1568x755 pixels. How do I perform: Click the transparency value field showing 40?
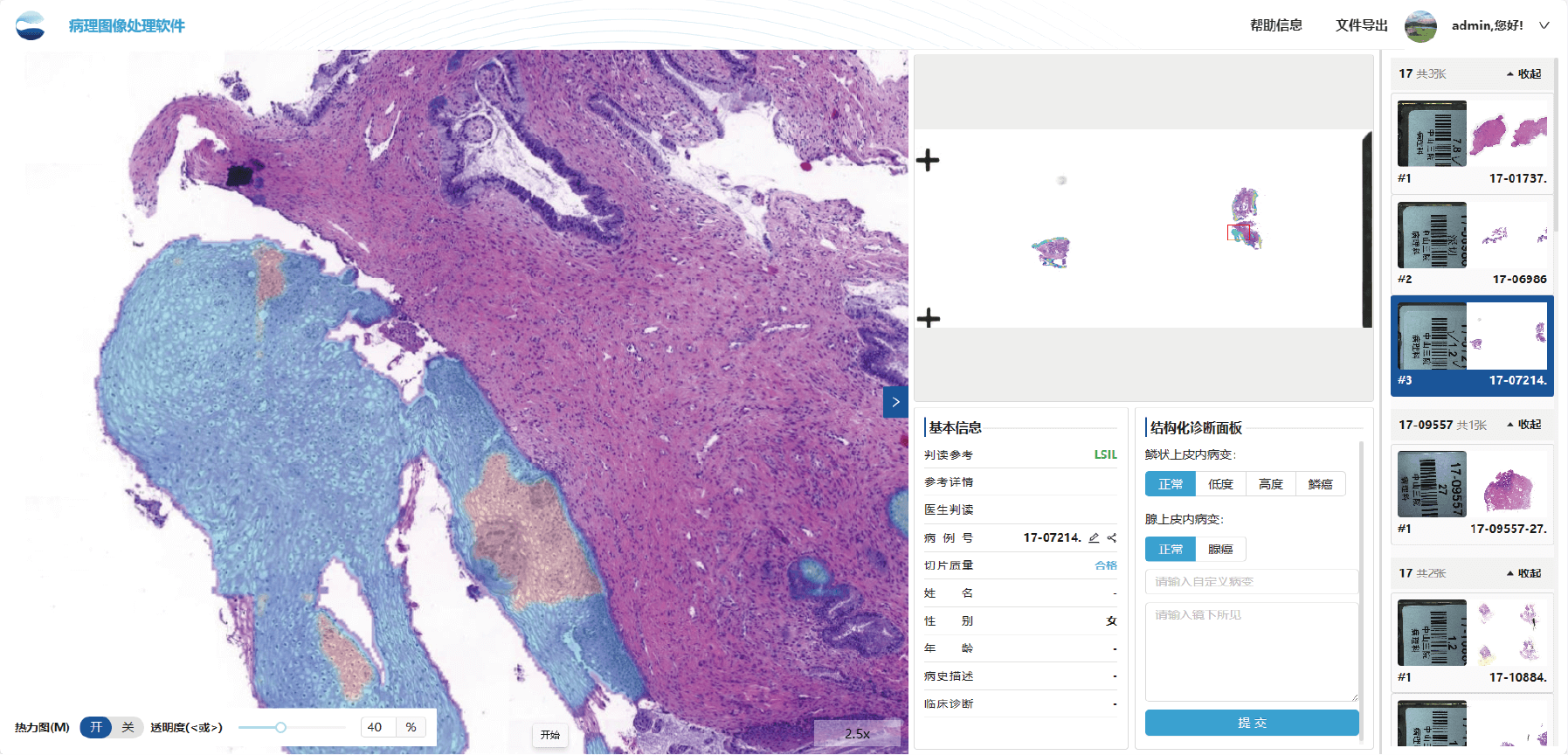pos(378,727)
